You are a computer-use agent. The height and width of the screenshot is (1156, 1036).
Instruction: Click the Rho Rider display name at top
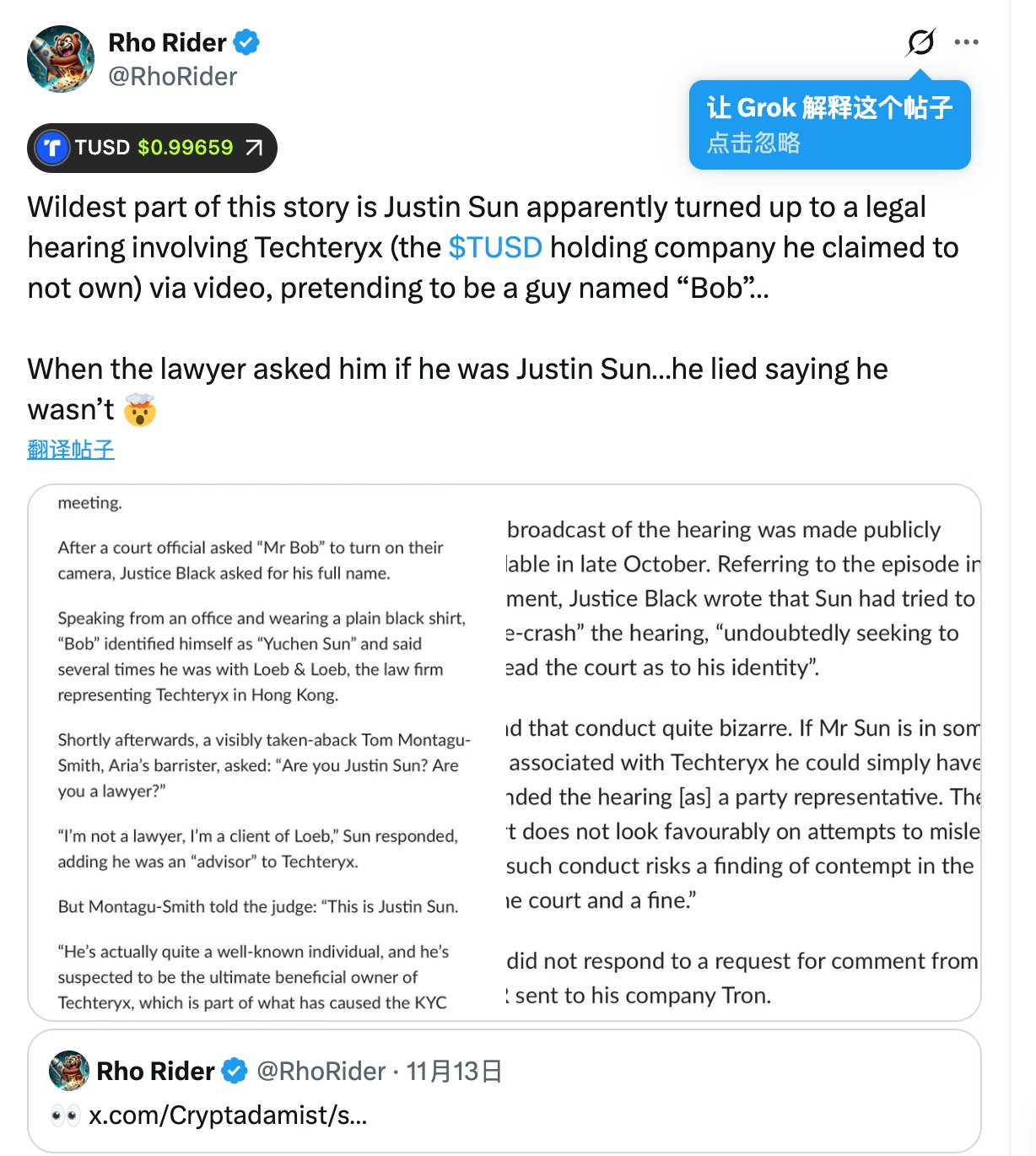pyautogui.click(x=167, y=42)
